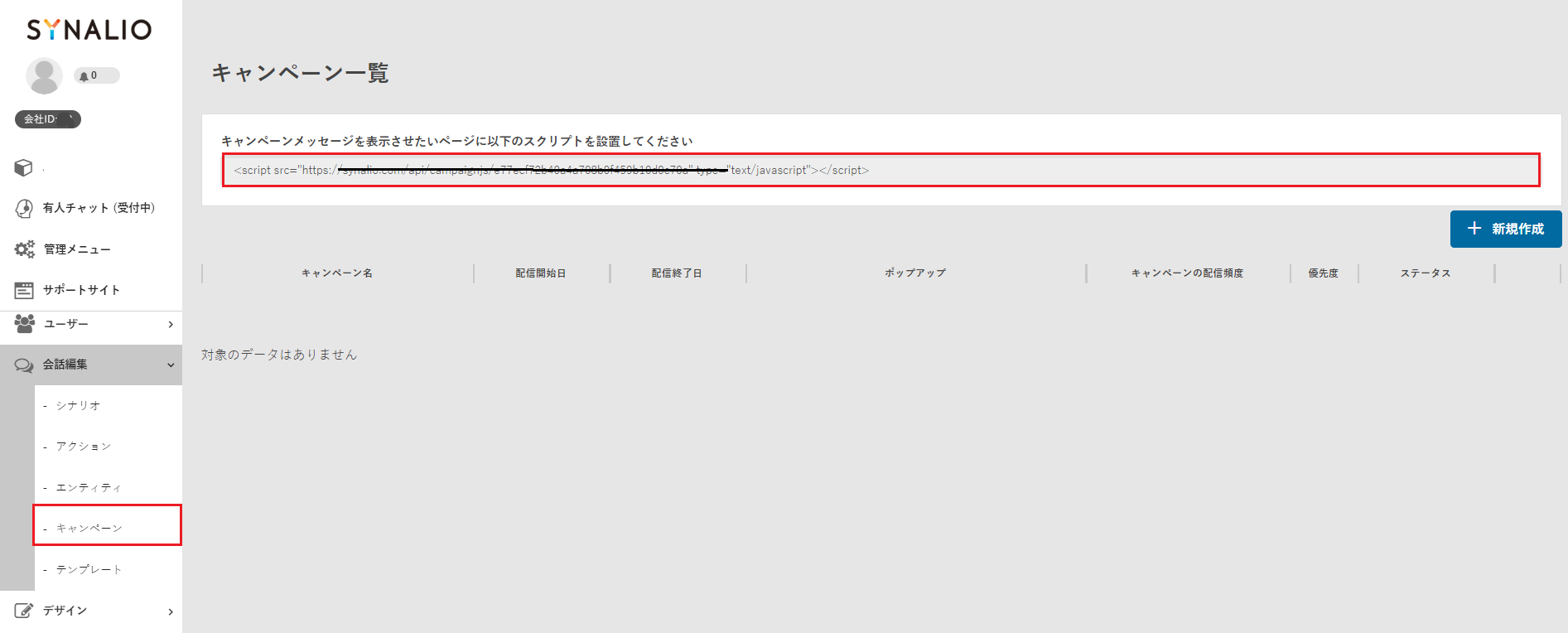Image resolution: width=1568 pixels, height=633 pixels.
Task: Click the 会社ID badge
Action: coord(48,119)
